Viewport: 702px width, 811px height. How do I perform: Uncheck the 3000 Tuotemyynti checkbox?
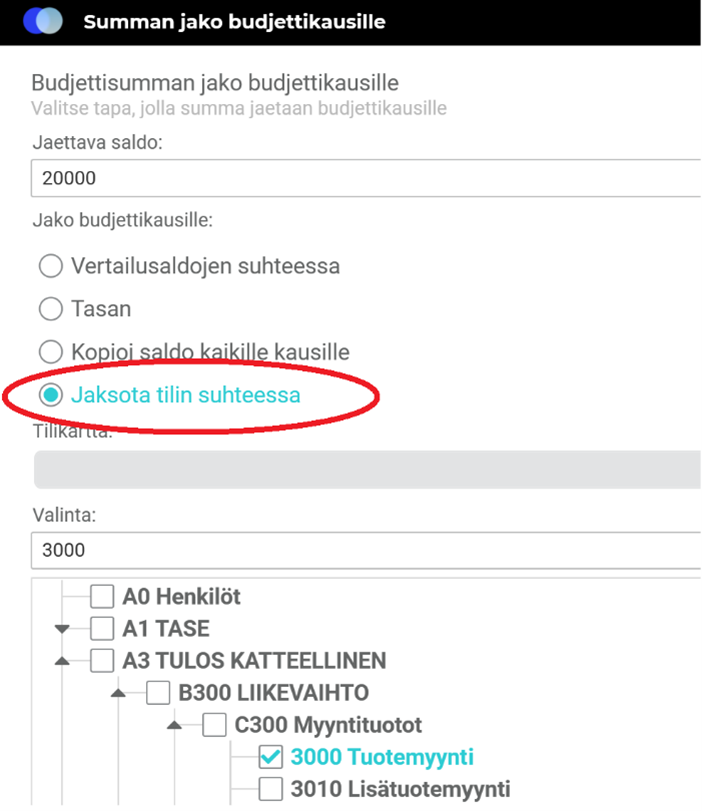pos(270,757)
